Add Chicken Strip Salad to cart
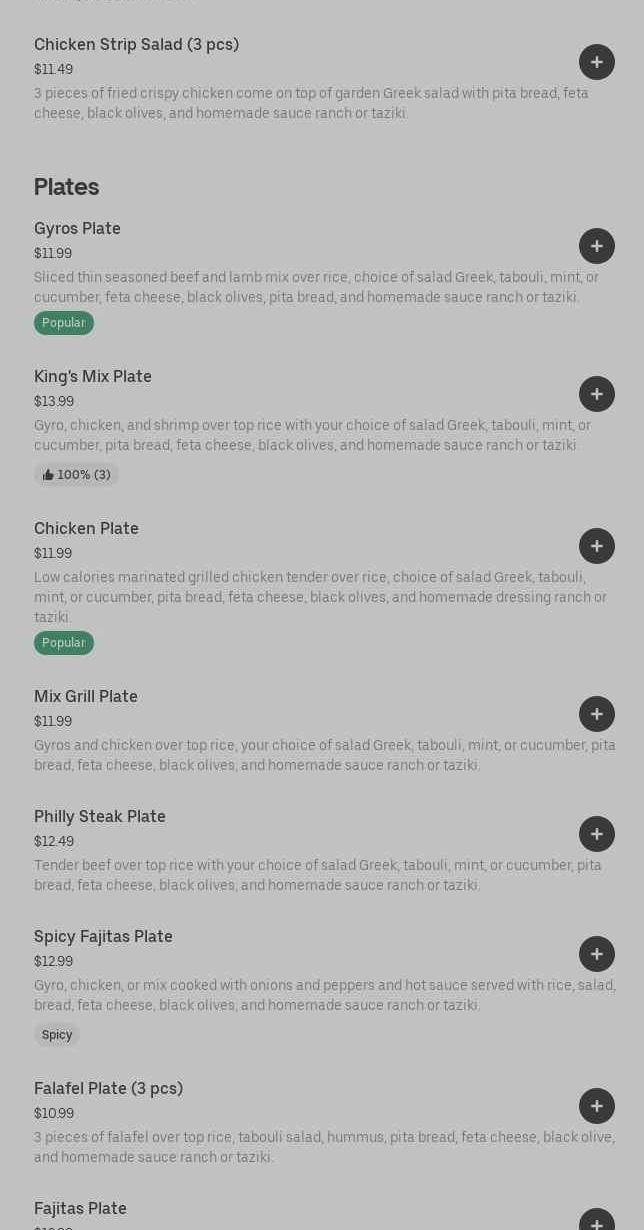Image resolution: width=644 pixels, height=1230 pixels. tap(597, 62)
